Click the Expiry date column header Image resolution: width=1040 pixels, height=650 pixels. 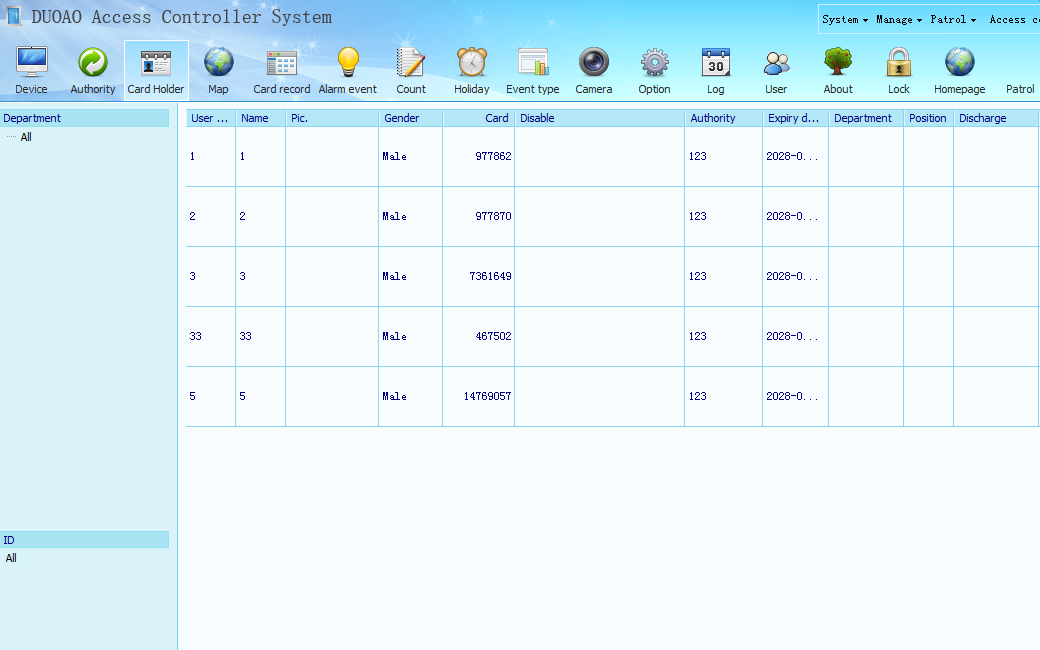(794, 118)
